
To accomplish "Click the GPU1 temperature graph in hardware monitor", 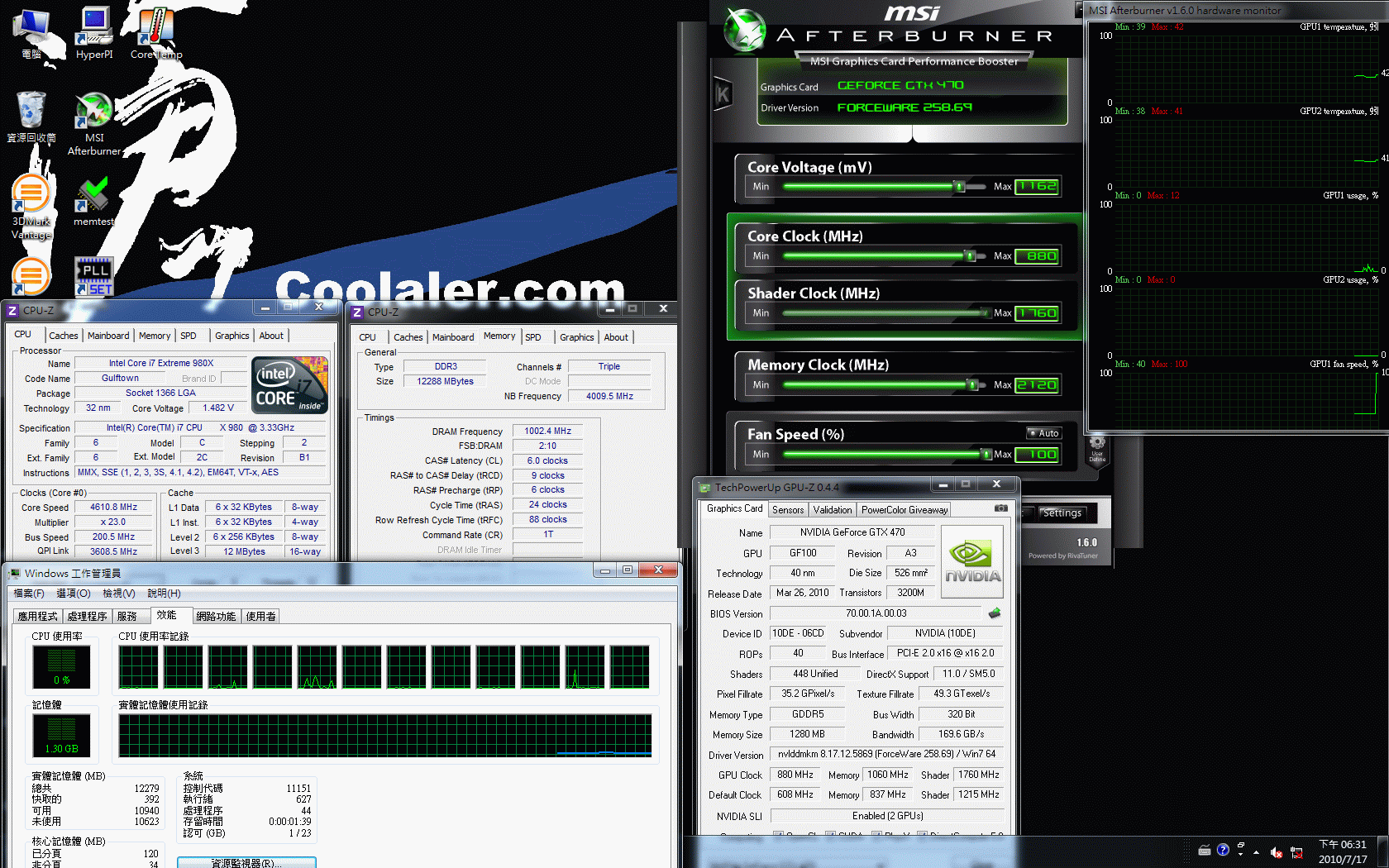I will pyautogui.click(x=1247, y=69).
